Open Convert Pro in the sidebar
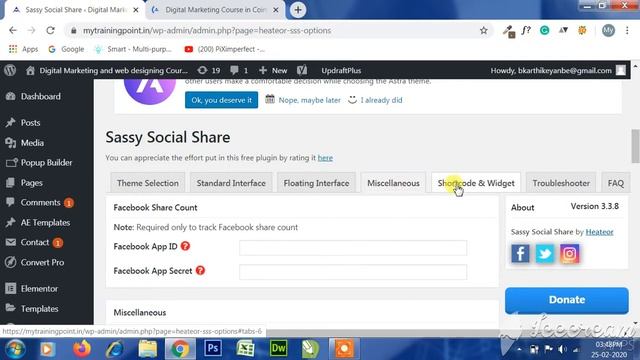 click(x=42, y=262)
